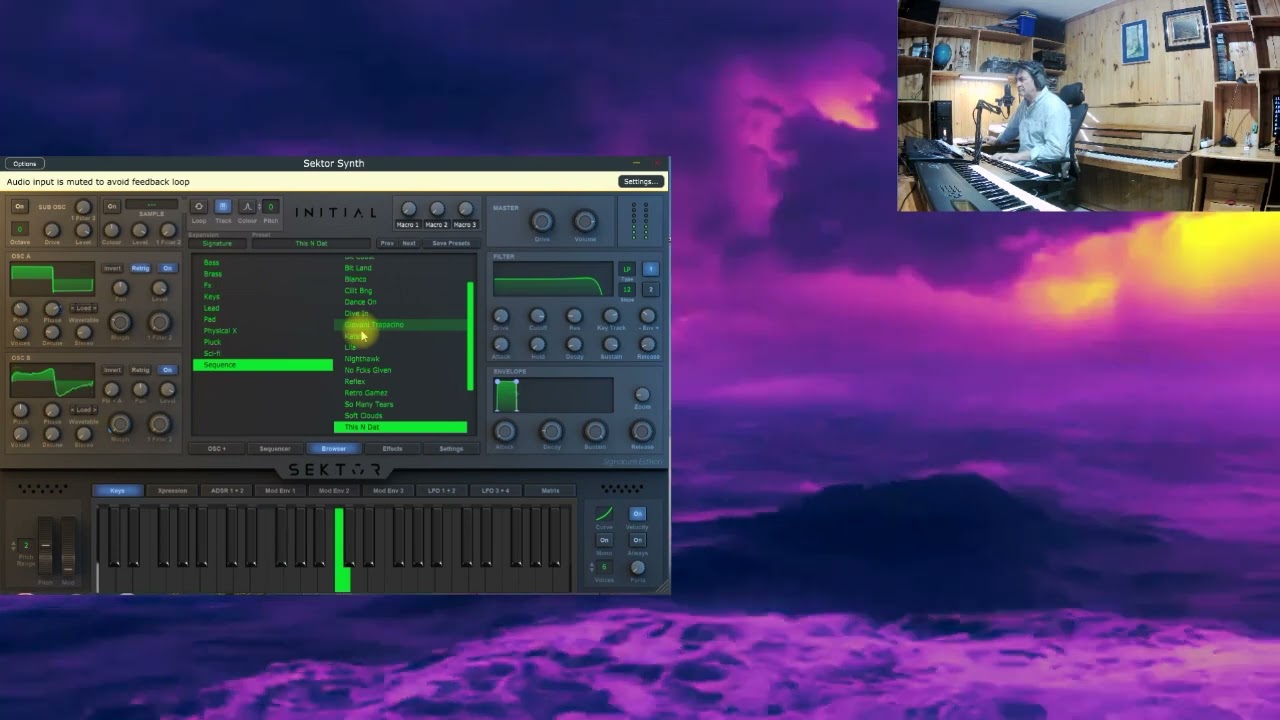1280x720 pixels.
Task: Click the Pitch bend wheel
Action: click(x=45, y=546)
